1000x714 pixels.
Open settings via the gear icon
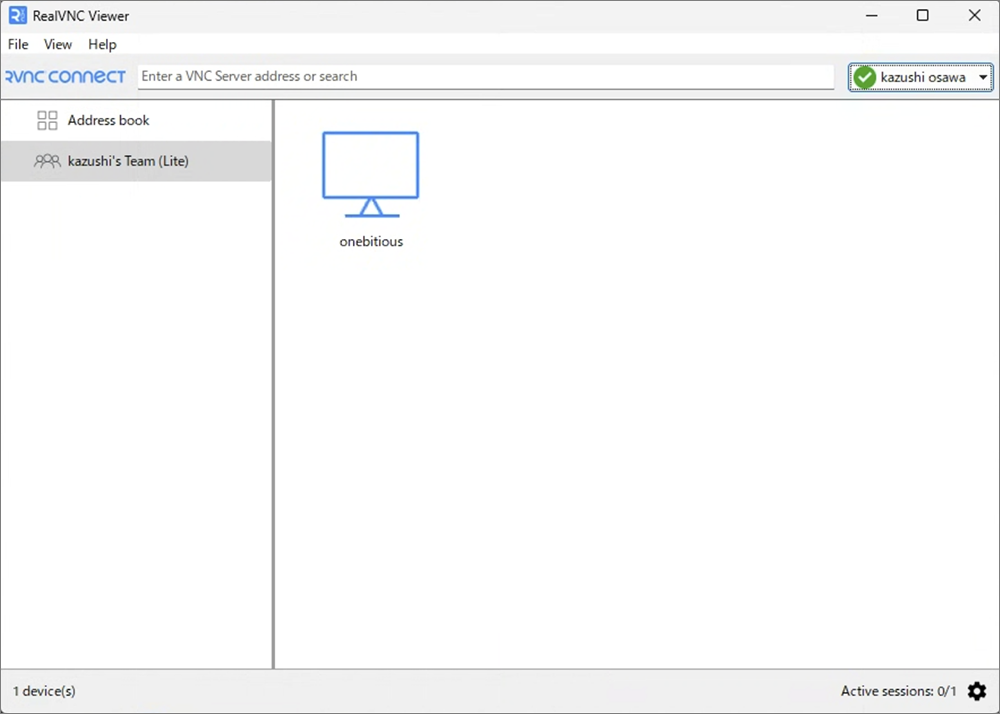point(977,691)
